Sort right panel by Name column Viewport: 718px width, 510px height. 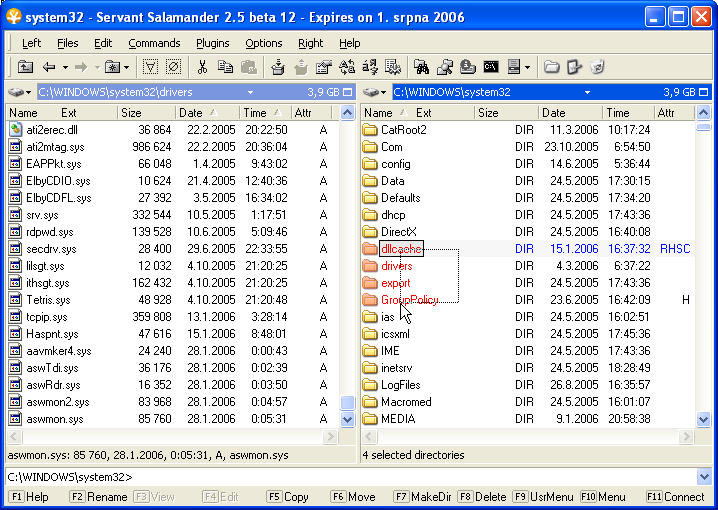(385, 113)
